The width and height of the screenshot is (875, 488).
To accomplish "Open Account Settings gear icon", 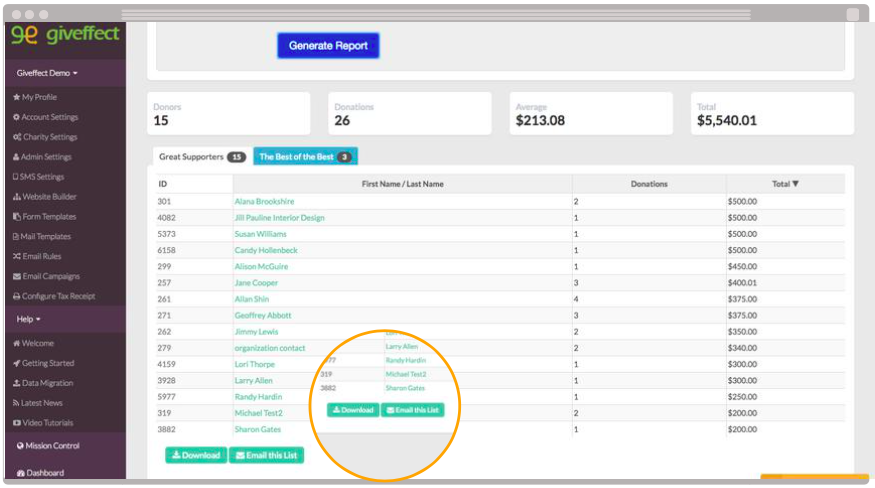I will click(16, 117).
